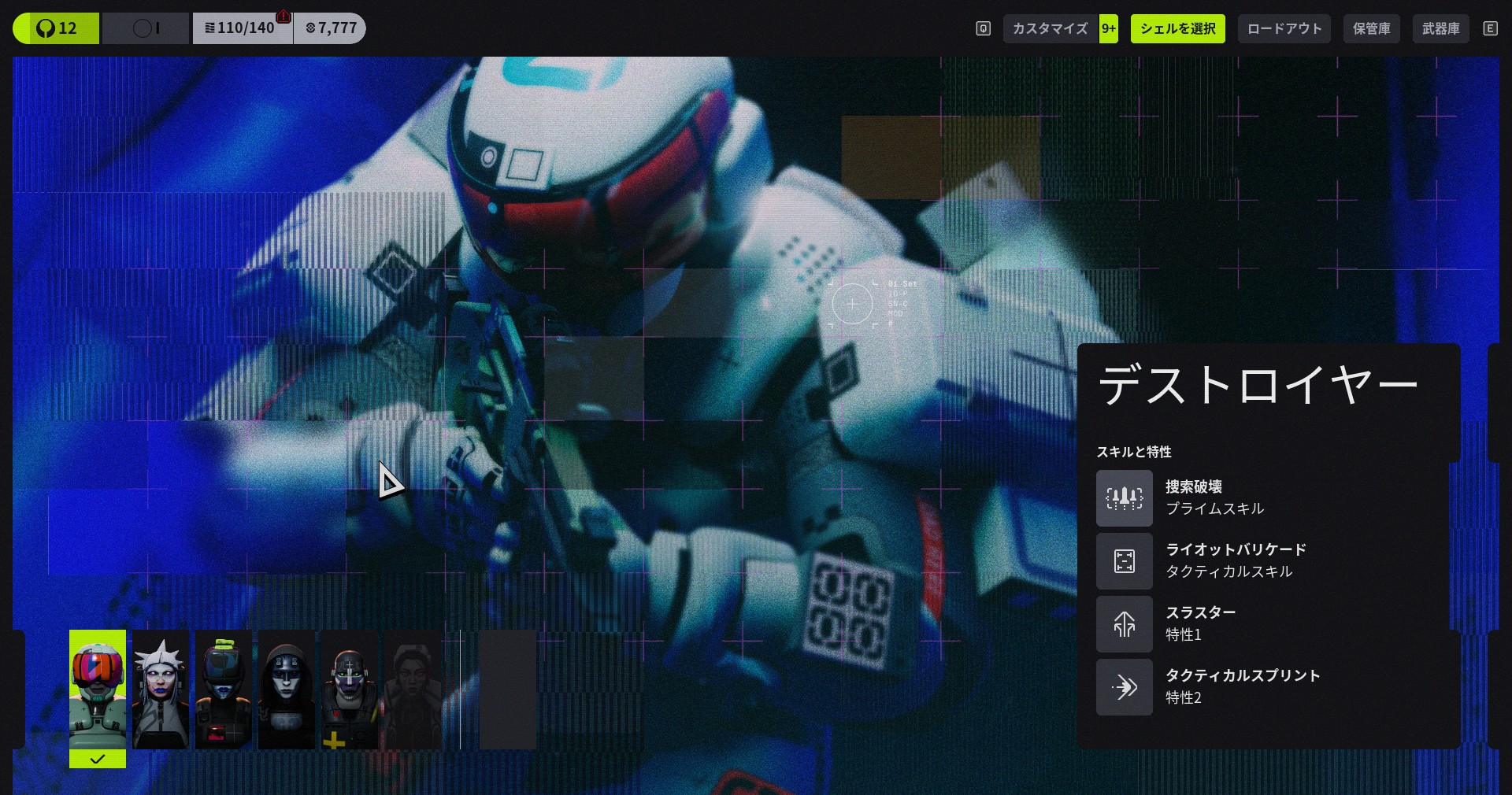Screen dimensions: 1512x795
Task: Choose the spiky white-haired shell portrait
Action: click(x=161, y=690)
